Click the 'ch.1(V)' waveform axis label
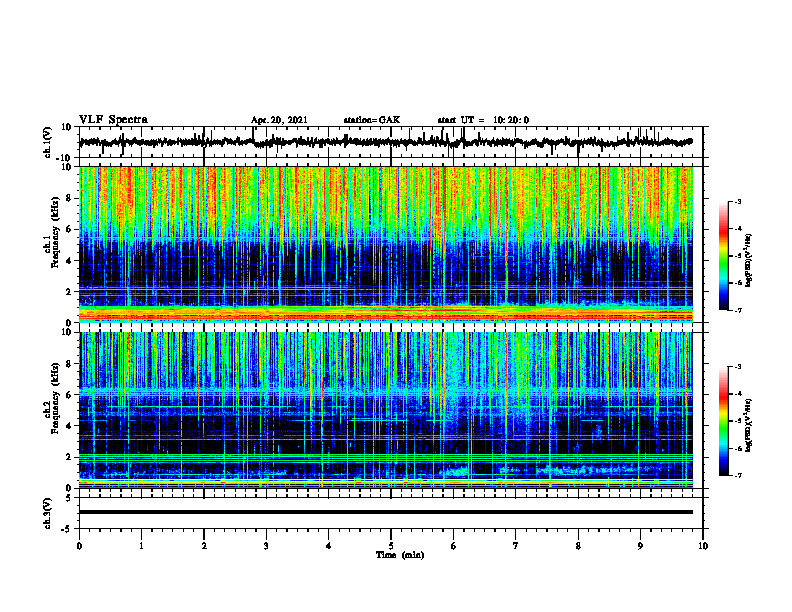Viewport: 792px width, 612px height. tap(49, 142)
